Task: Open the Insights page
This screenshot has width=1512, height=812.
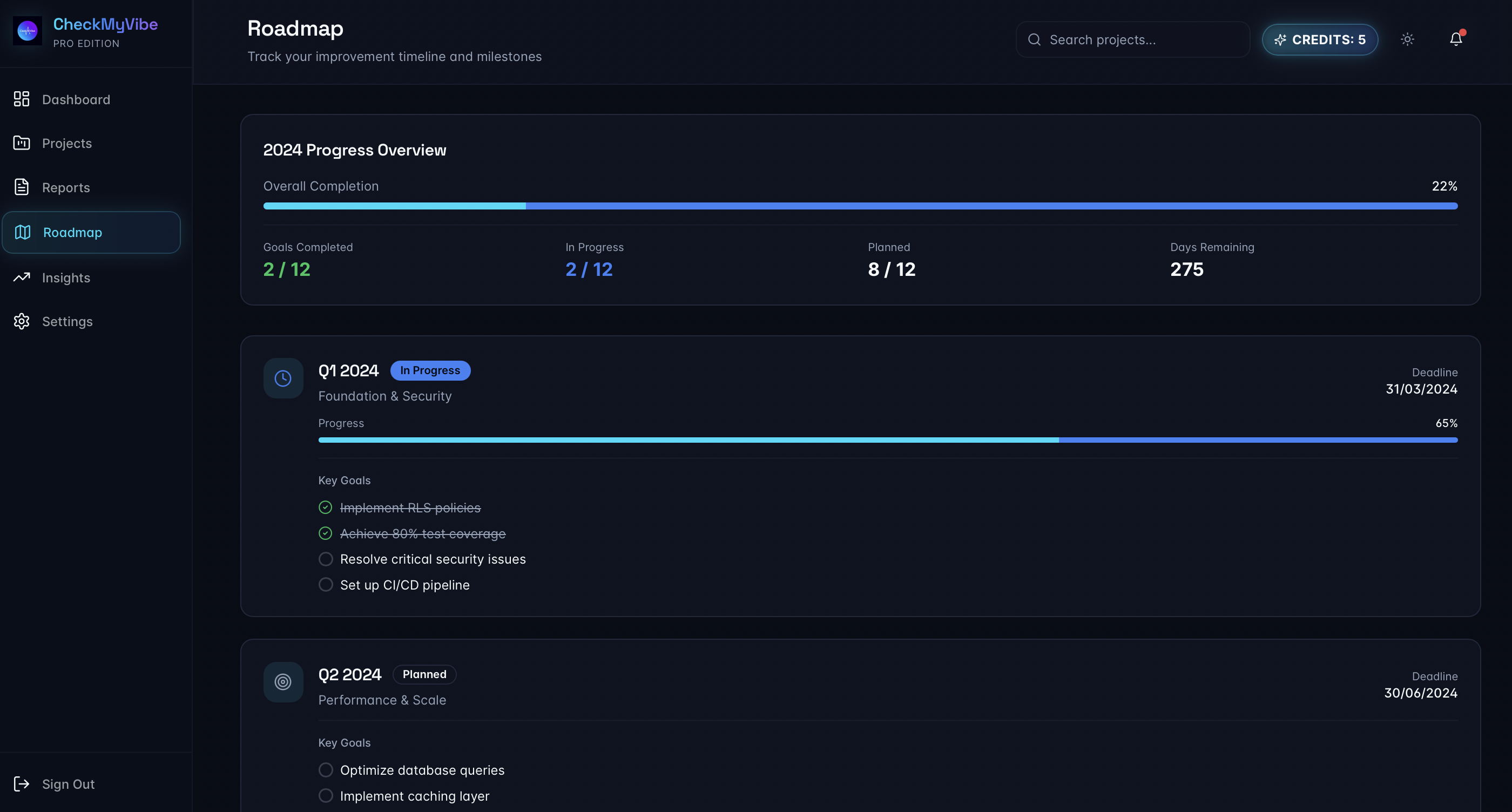Action: [92, 278]
